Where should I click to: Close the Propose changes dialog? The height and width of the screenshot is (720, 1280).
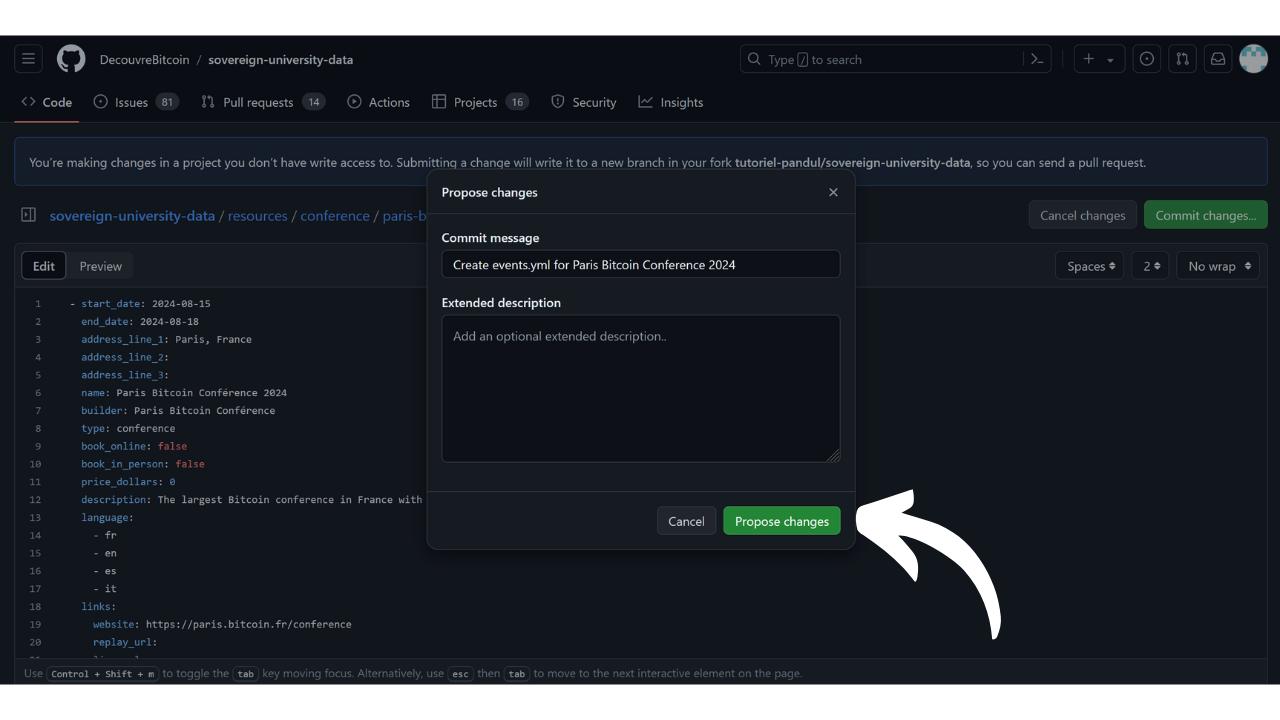click(833, 192)
